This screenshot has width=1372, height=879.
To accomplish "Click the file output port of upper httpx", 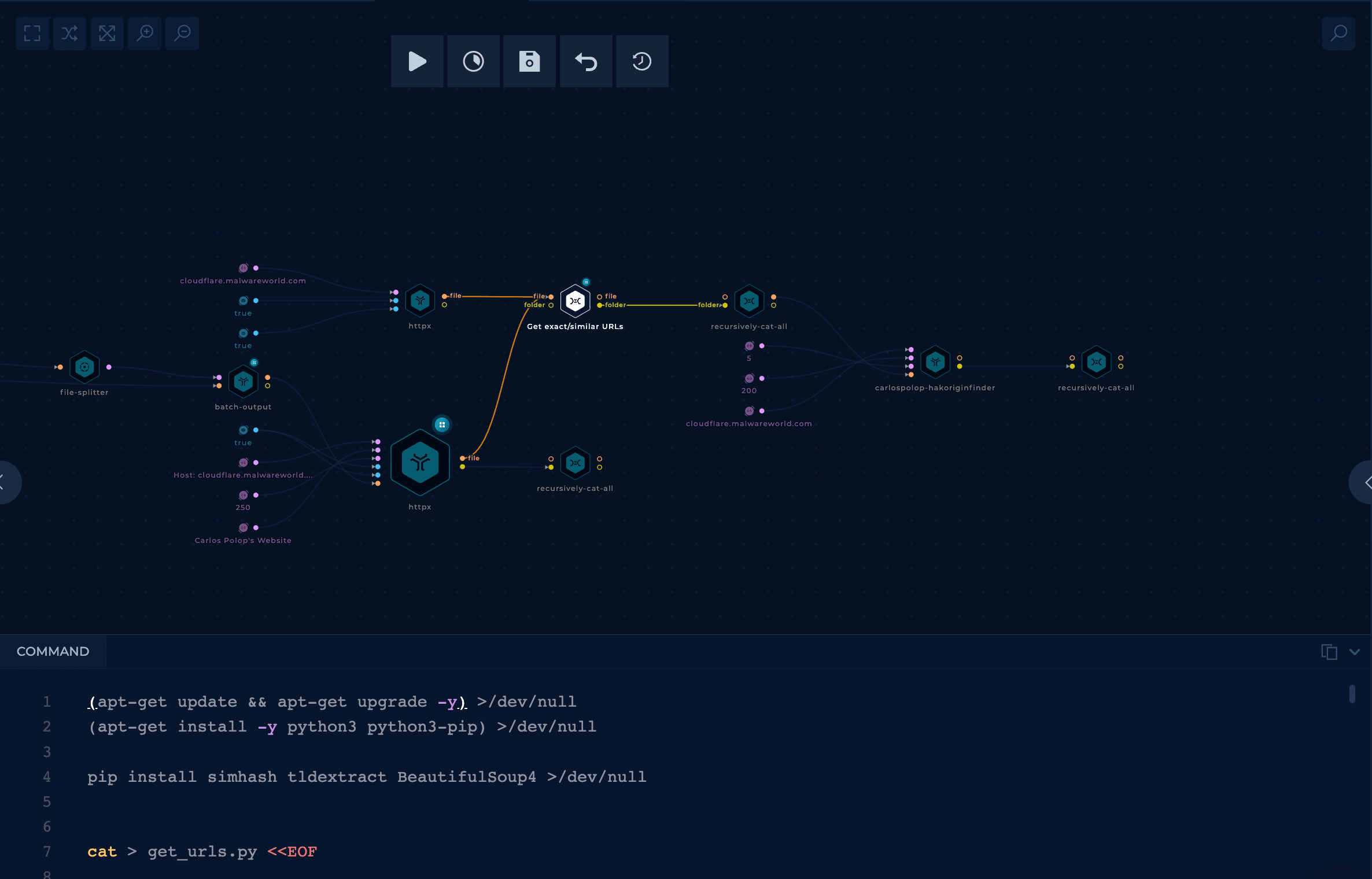I will pyautogui.click(x=444, y=296).
